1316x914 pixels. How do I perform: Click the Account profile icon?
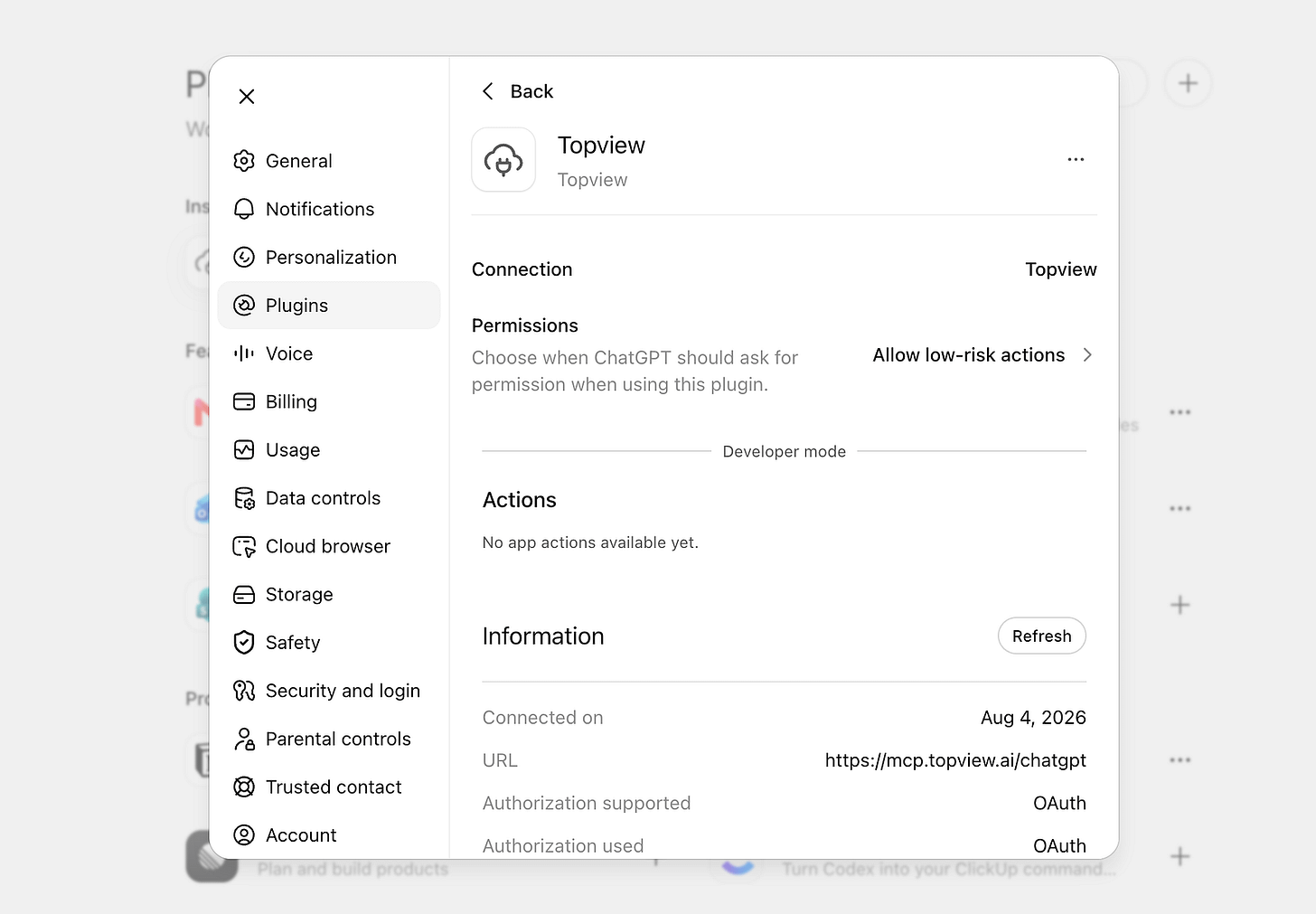point(244,834)
